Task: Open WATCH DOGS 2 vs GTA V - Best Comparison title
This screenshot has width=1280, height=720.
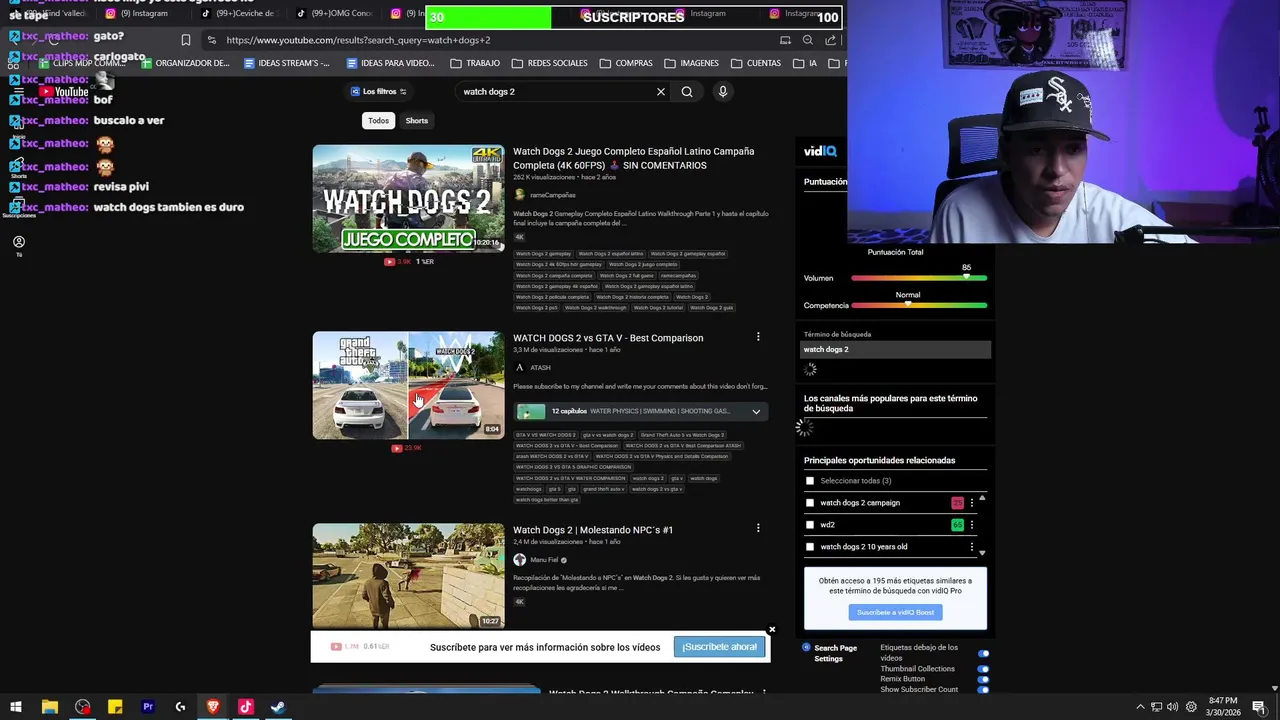Action: tap(608, 338)
